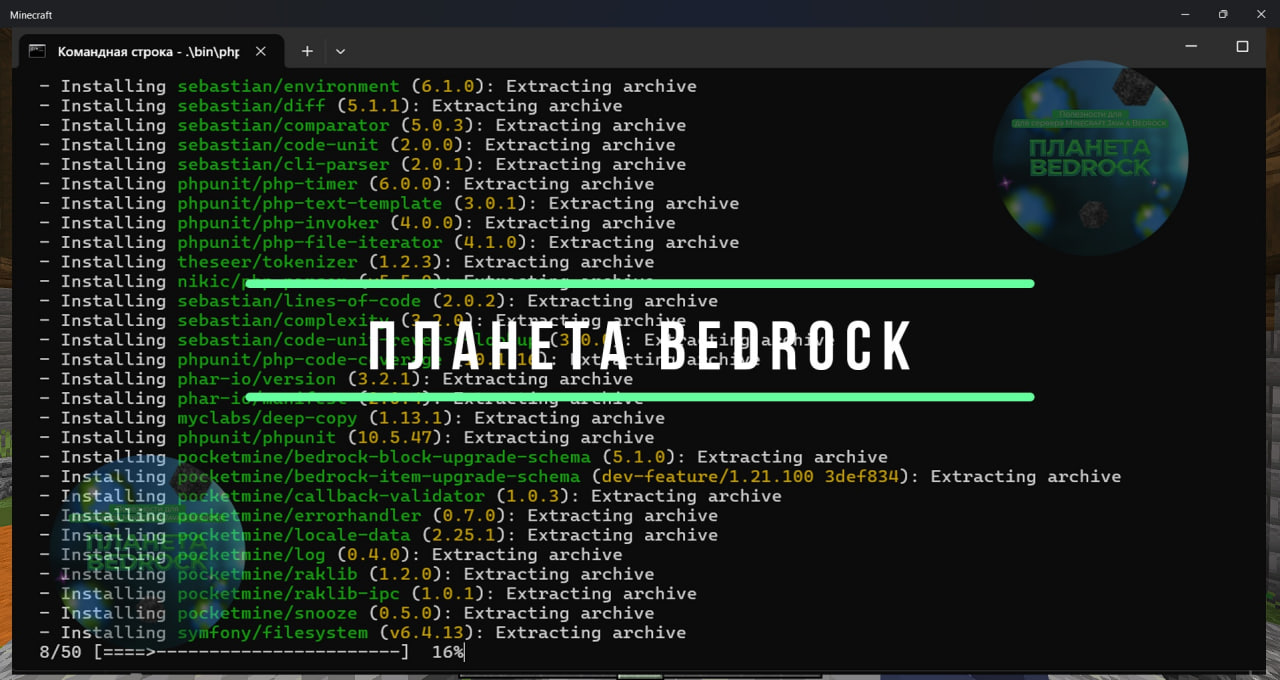Click the Minecraft window title text
1280x680 pixels.
tap(31, 15)
